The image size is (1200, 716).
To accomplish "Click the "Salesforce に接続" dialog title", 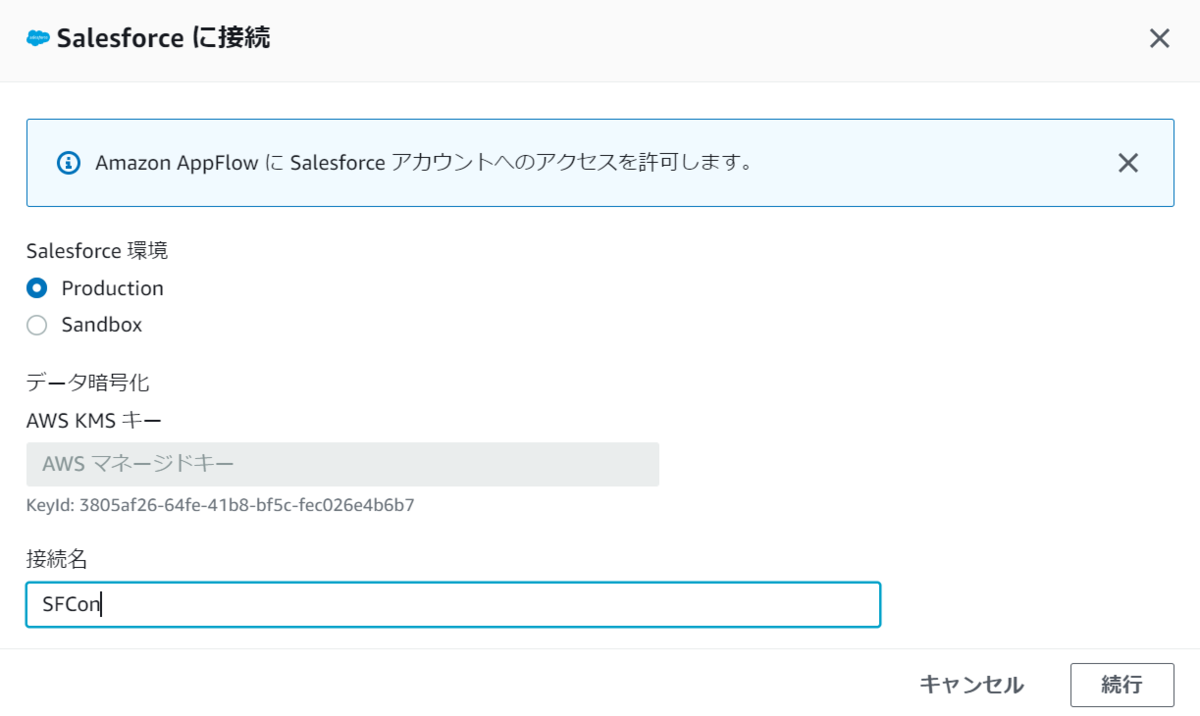I will coord(163,39).
